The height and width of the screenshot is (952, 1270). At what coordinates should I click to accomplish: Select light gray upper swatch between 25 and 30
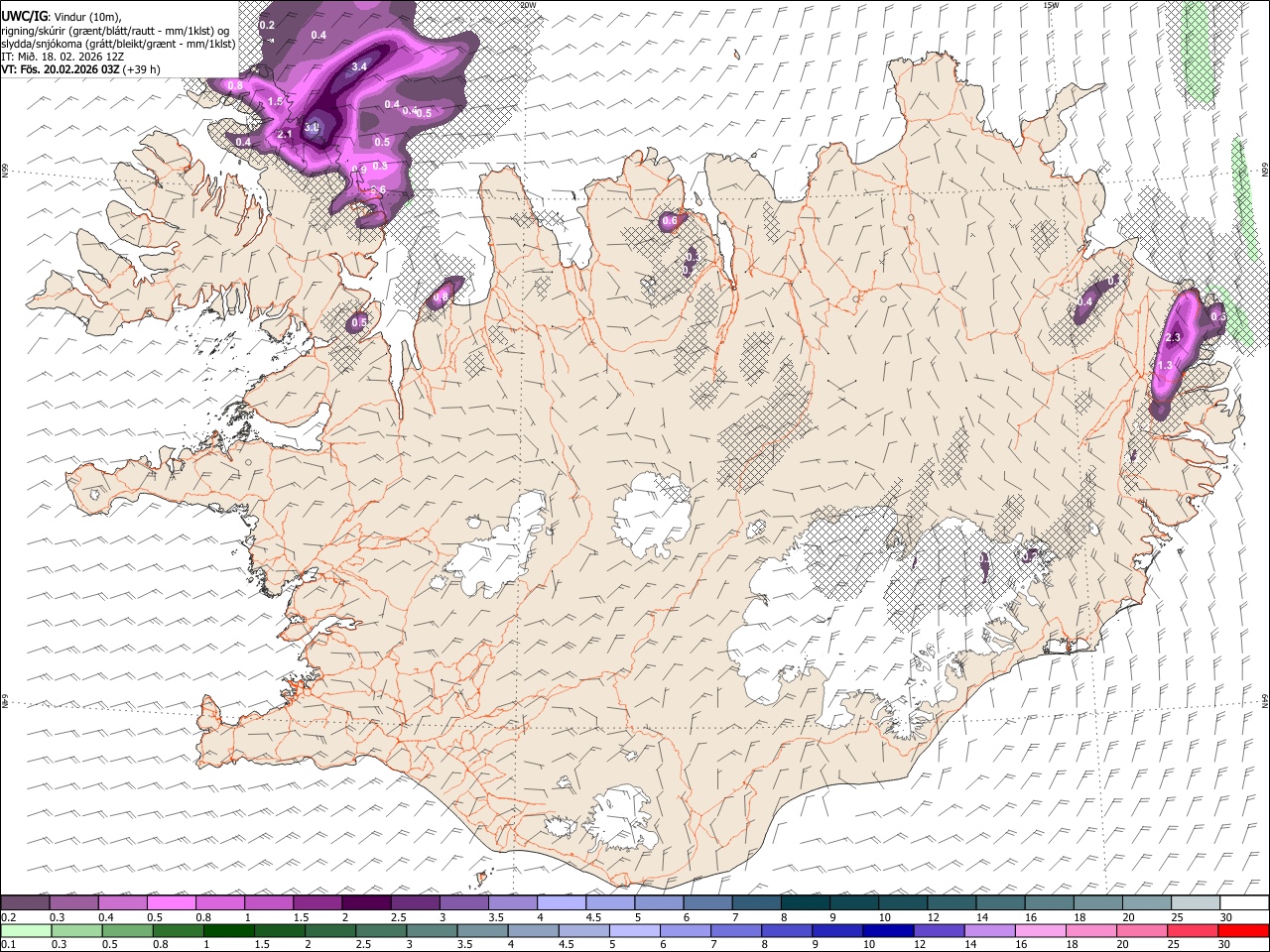coord(1196,903)
